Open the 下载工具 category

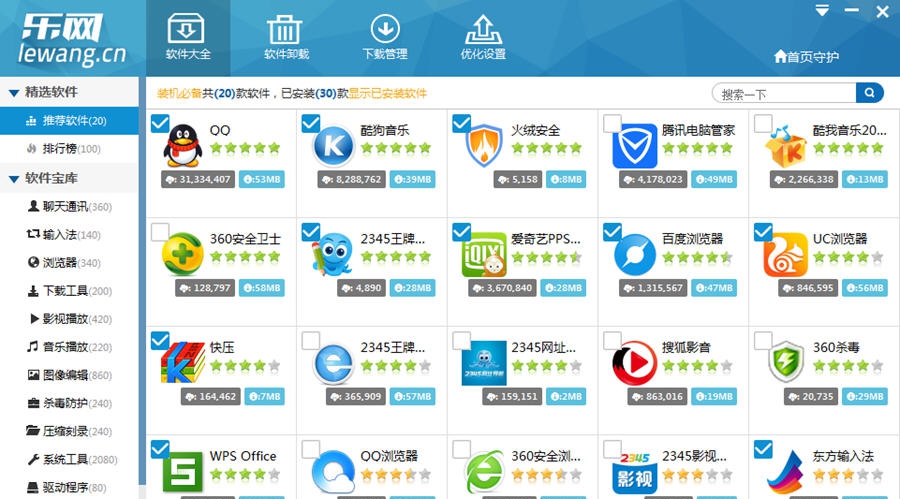69,291
